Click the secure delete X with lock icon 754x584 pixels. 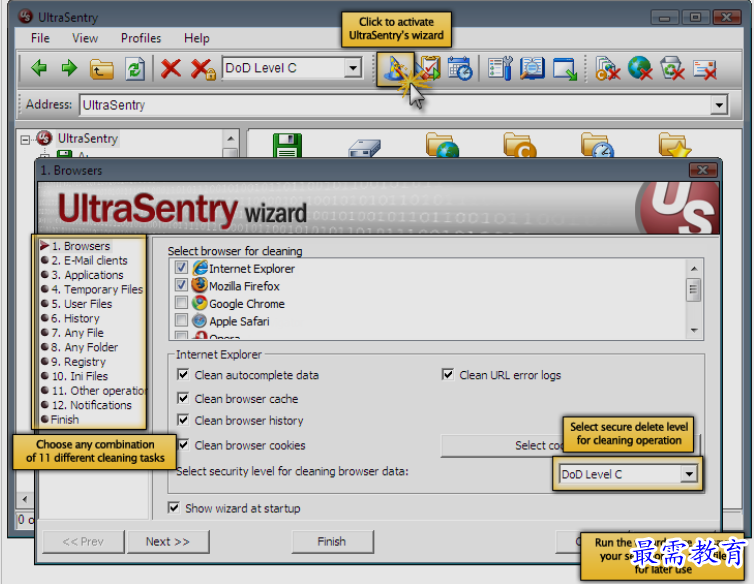click(x=202, y=69)
